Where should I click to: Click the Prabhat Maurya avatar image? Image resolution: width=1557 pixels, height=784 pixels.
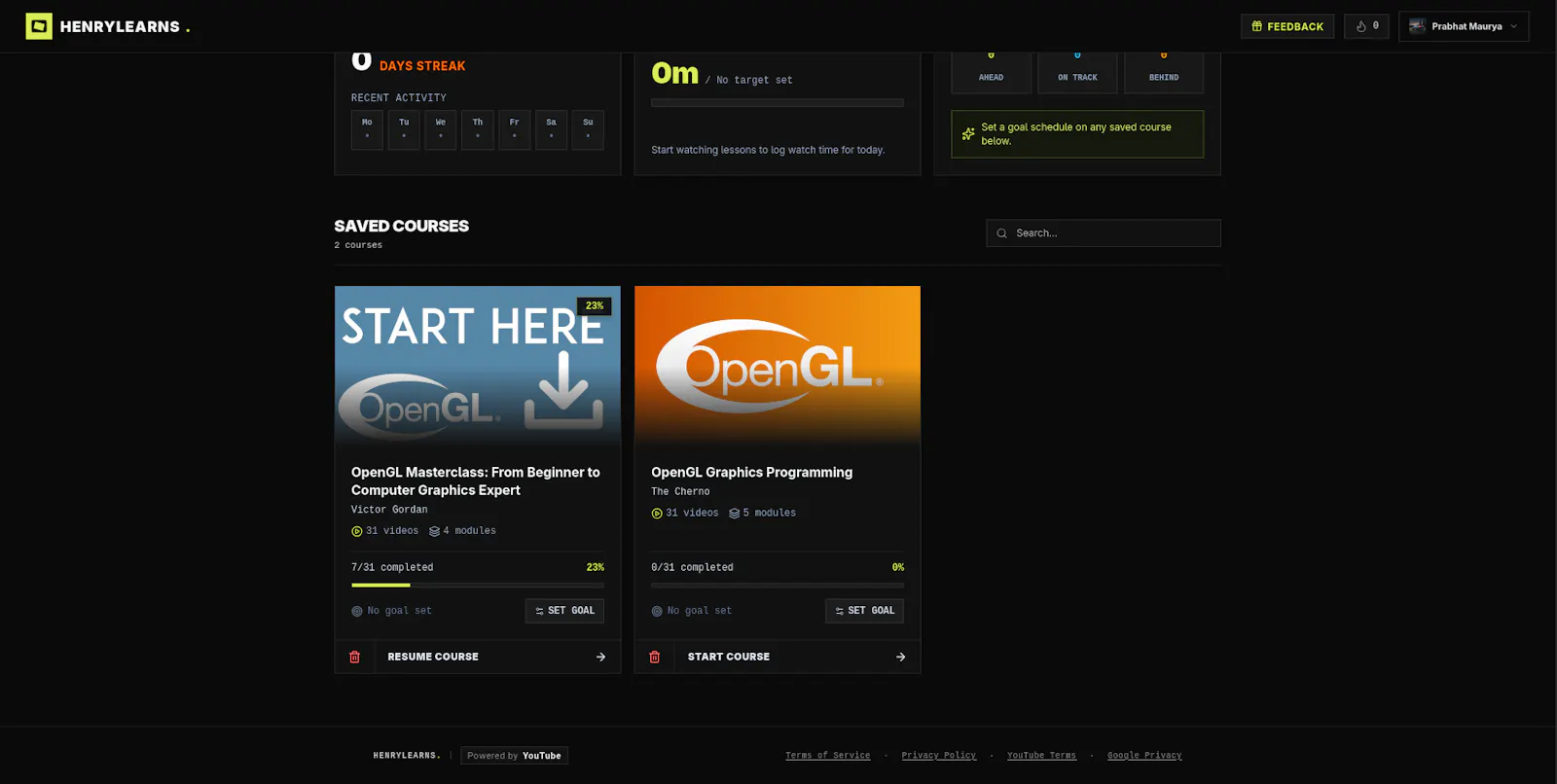1417,26
